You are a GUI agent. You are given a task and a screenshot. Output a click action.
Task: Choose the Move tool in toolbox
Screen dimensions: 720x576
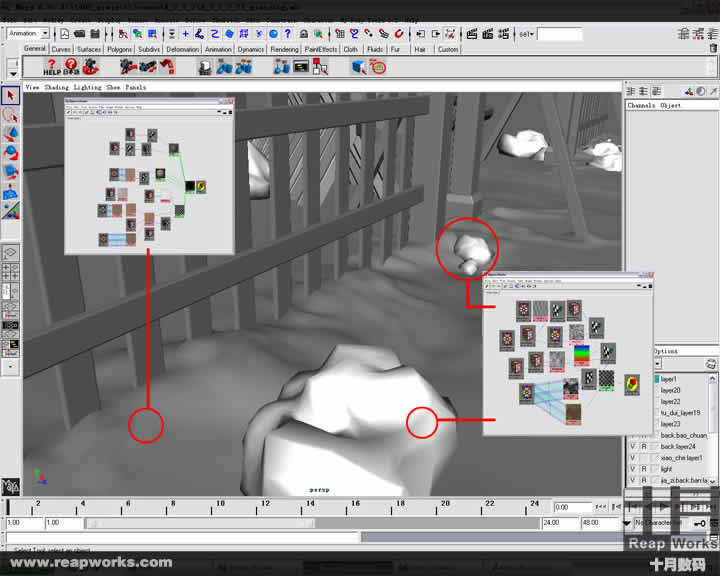tap(11, 134)
